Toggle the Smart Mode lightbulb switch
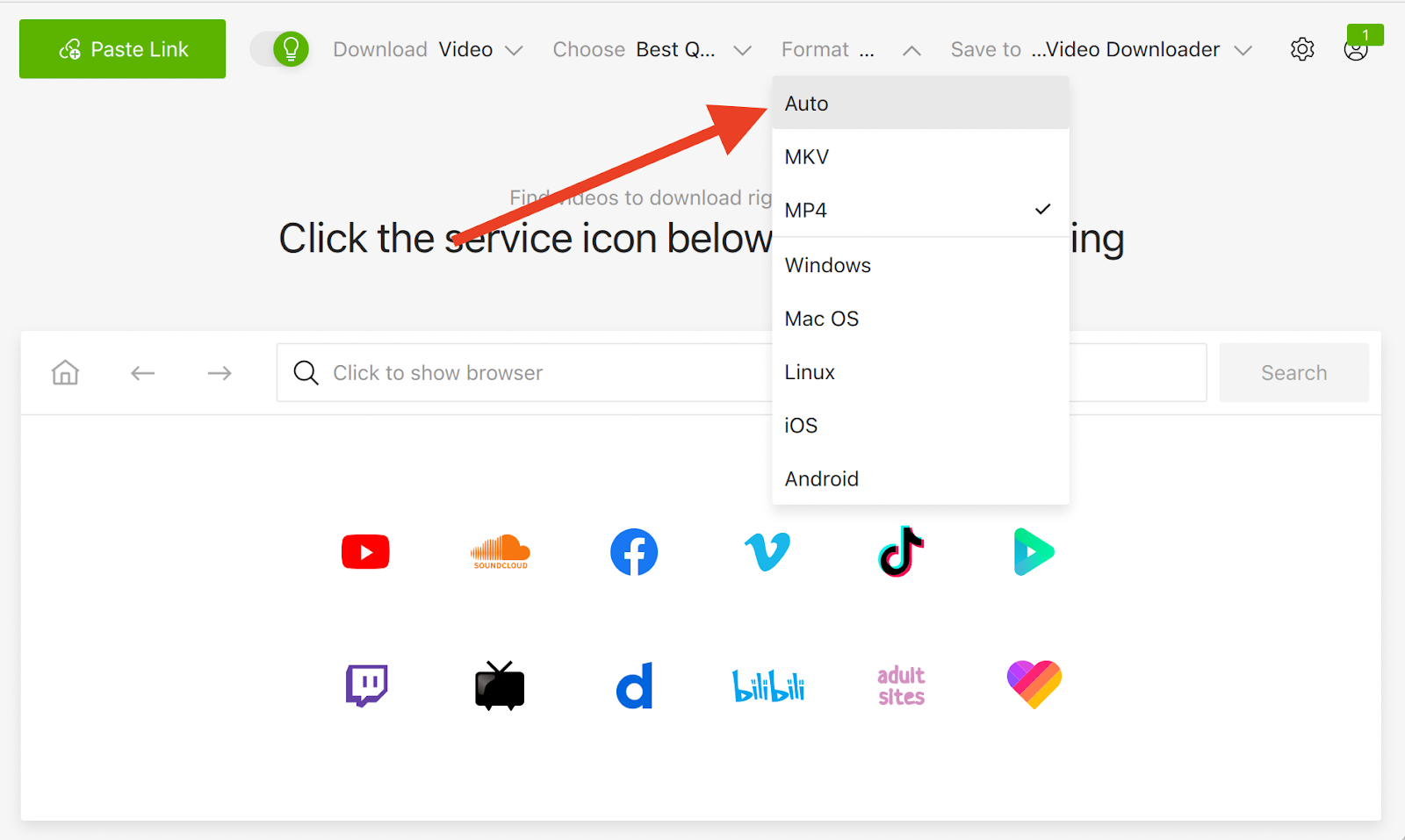 (x=280, y=49)
